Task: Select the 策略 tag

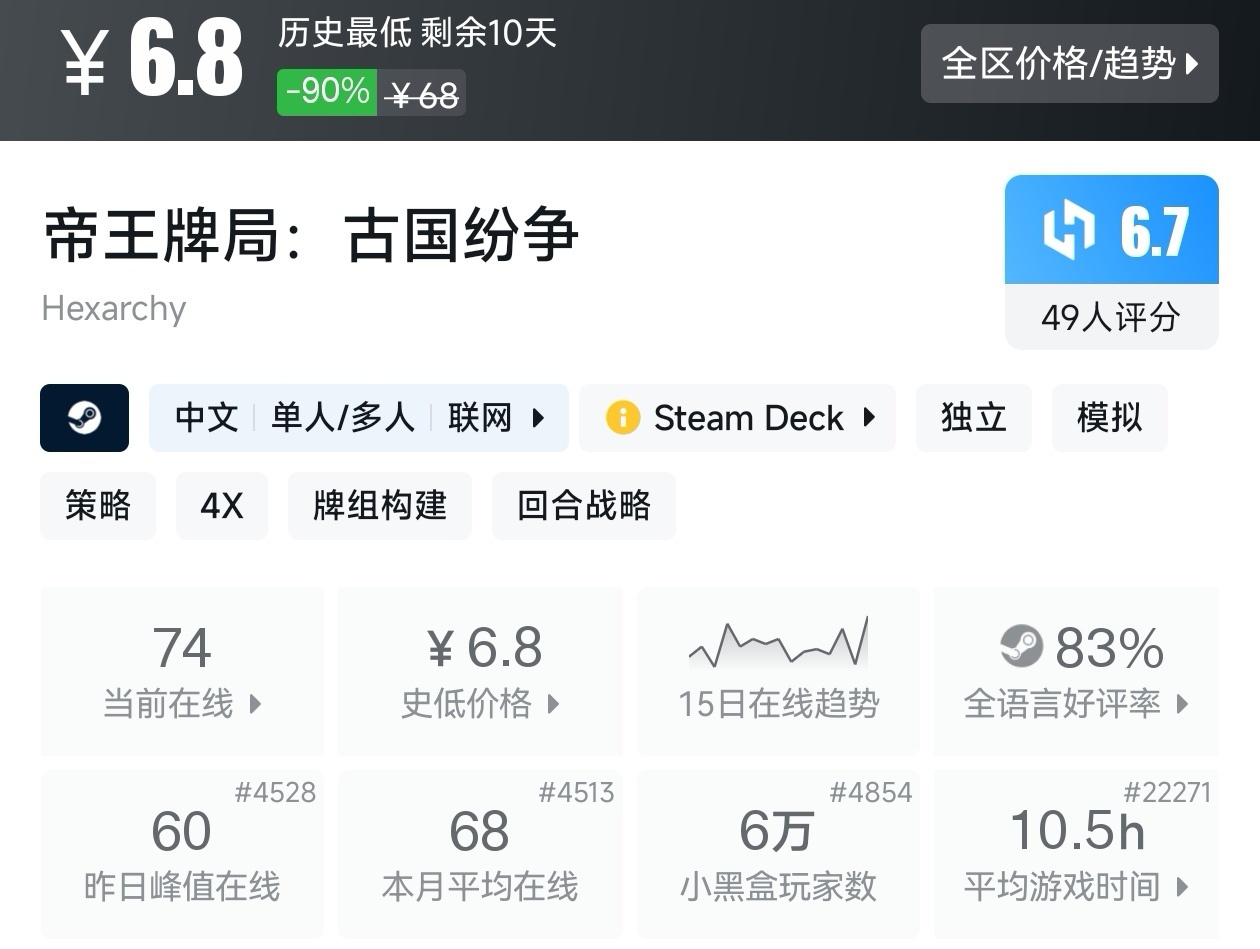Action: (98, 506)
